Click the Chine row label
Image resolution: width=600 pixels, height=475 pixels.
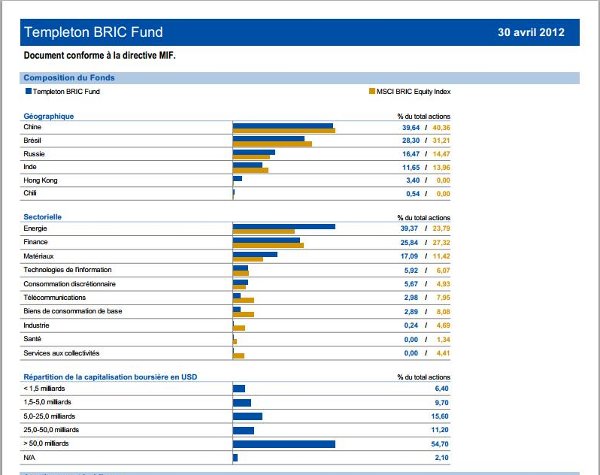point(32,127)
